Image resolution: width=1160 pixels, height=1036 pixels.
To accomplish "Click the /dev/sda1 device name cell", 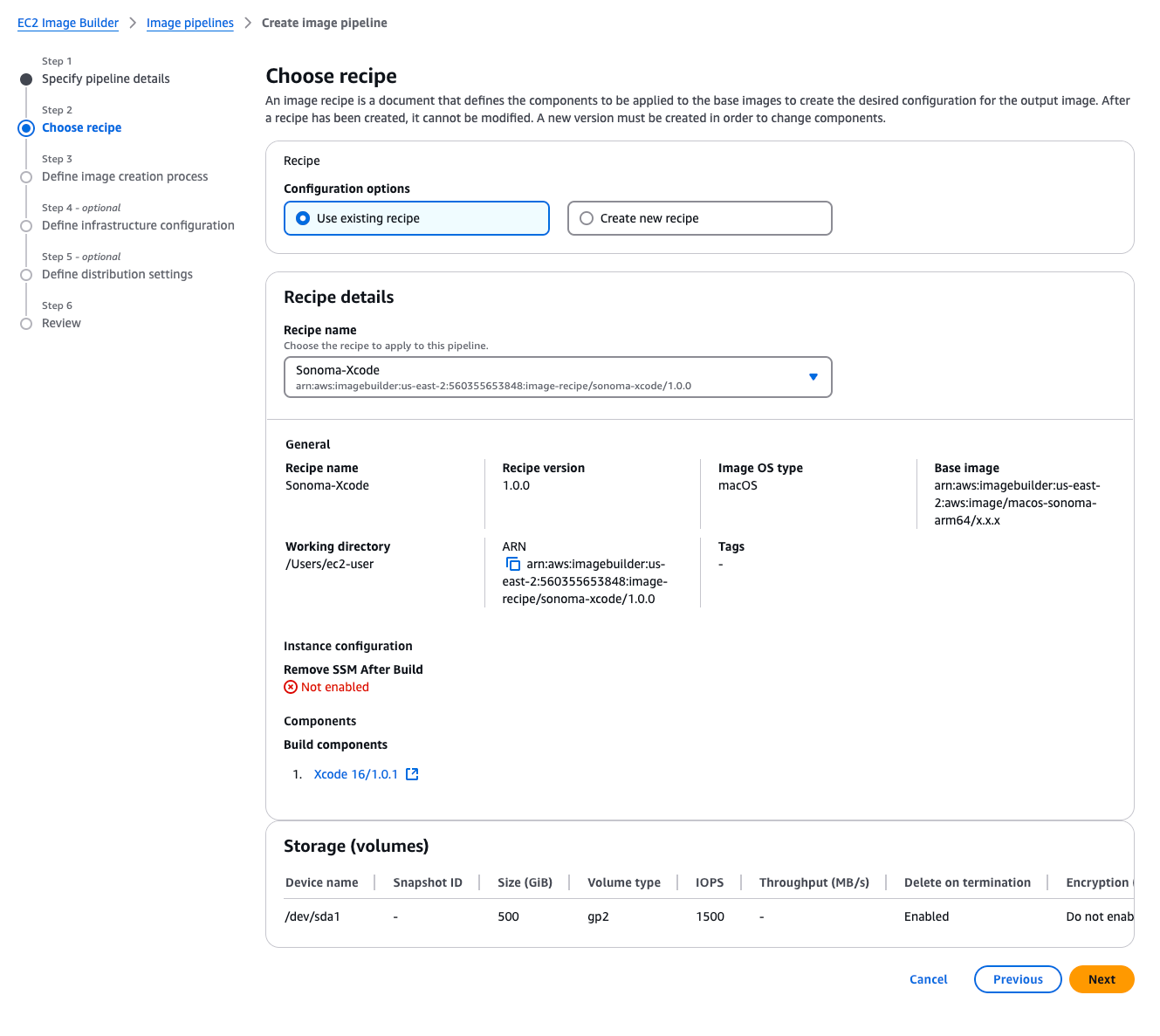I will [312, 916].
